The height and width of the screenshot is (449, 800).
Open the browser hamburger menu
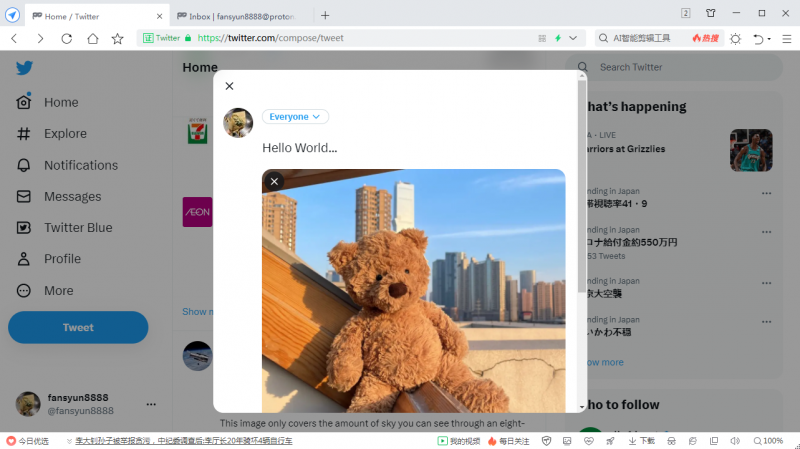pos(786,38)
